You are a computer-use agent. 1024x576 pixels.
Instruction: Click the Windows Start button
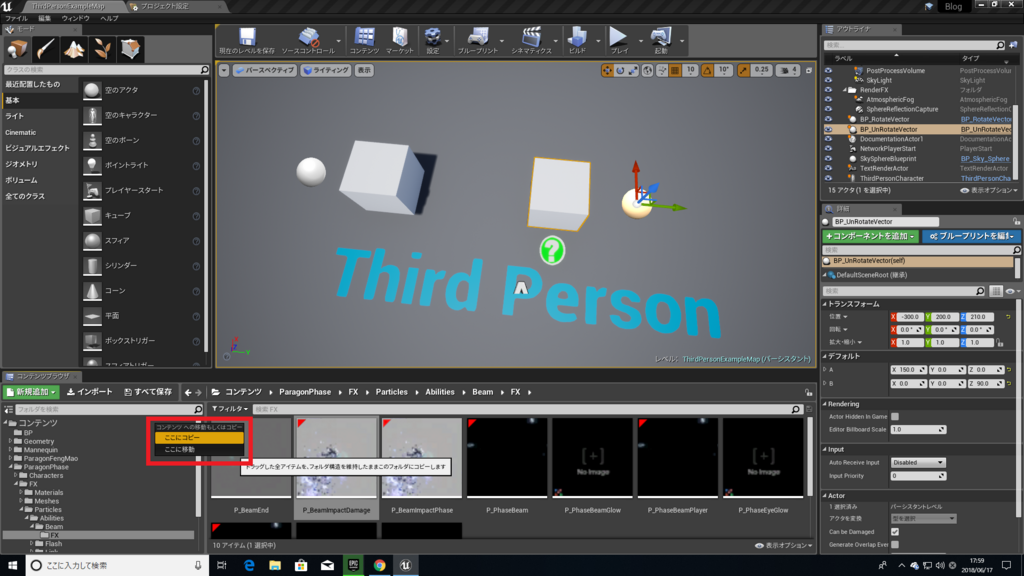coord(12,566)
